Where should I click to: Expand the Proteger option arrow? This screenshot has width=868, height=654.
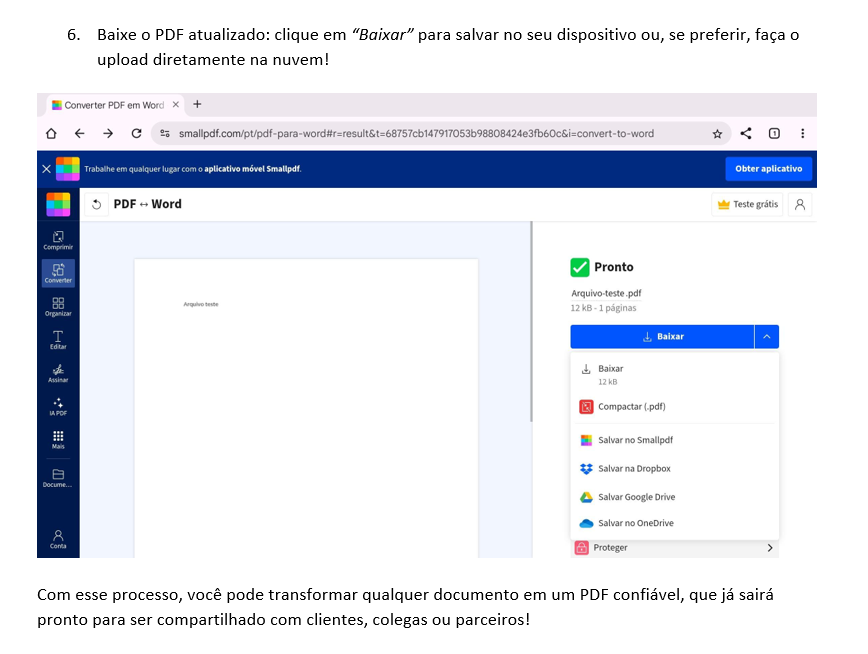(769, 548)
